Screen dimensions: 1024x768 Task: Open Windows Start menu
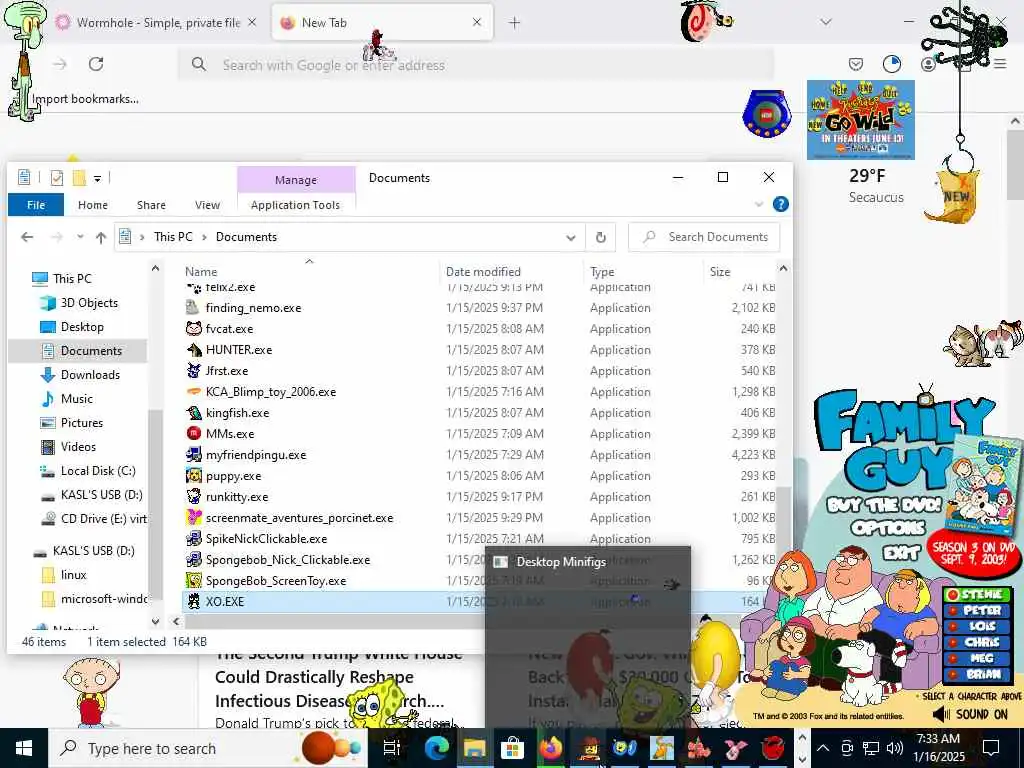[24, 748]
